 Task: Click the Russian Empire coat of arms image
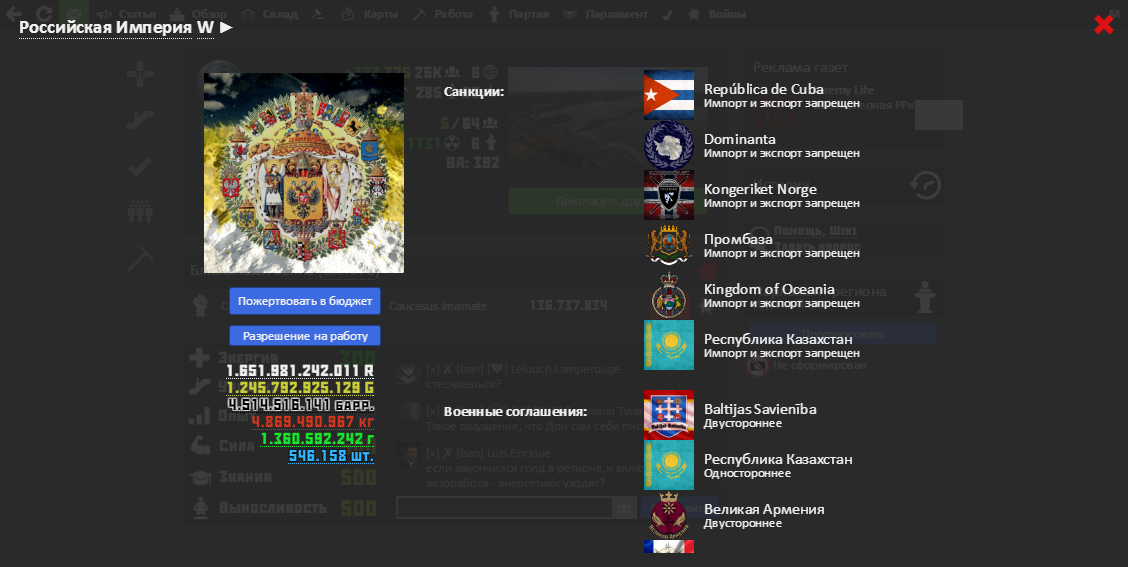(304, 173)
